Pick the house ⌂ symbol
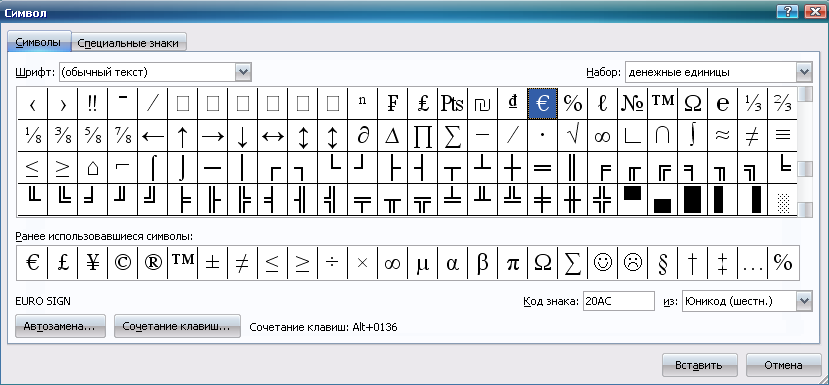Viewport: 829px width, 385px height. [x=92, y=168]
